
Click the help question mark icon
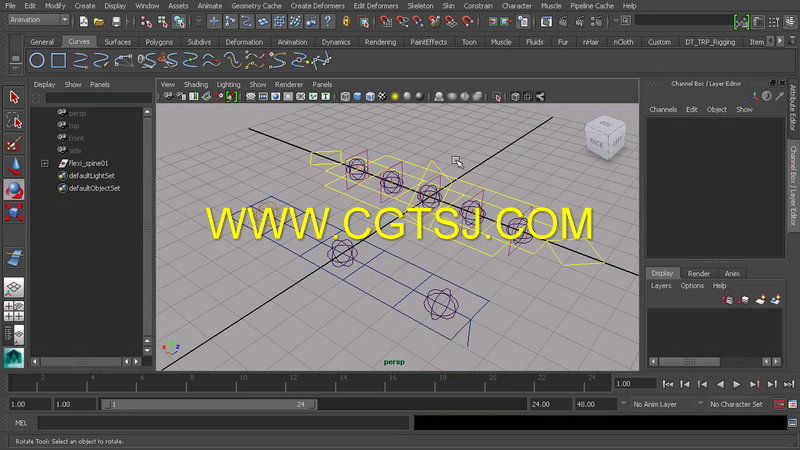tap(328, 21)
